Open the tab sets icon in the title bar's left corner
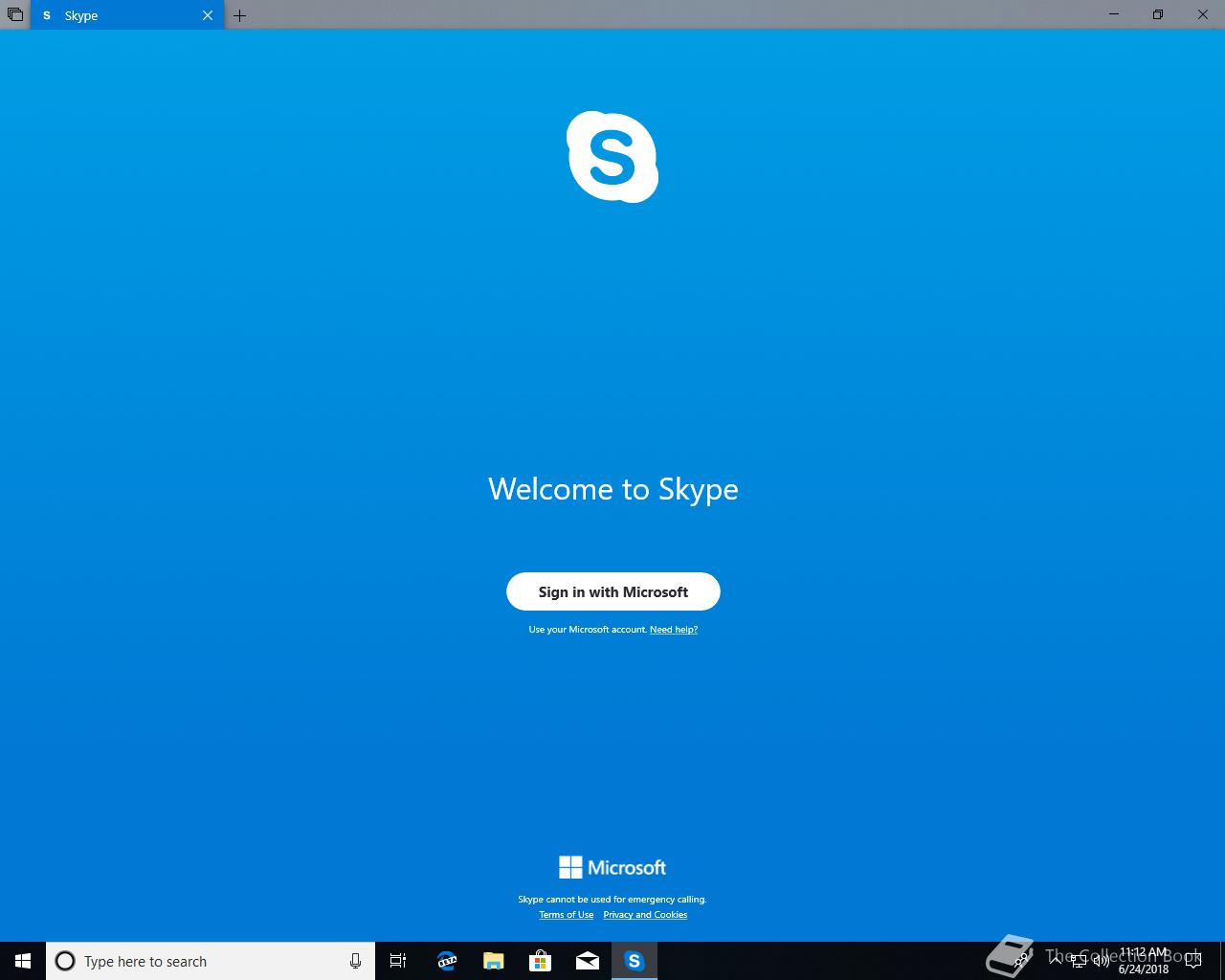The height and width of the screenshot is (980, 1225). [15, 15]
